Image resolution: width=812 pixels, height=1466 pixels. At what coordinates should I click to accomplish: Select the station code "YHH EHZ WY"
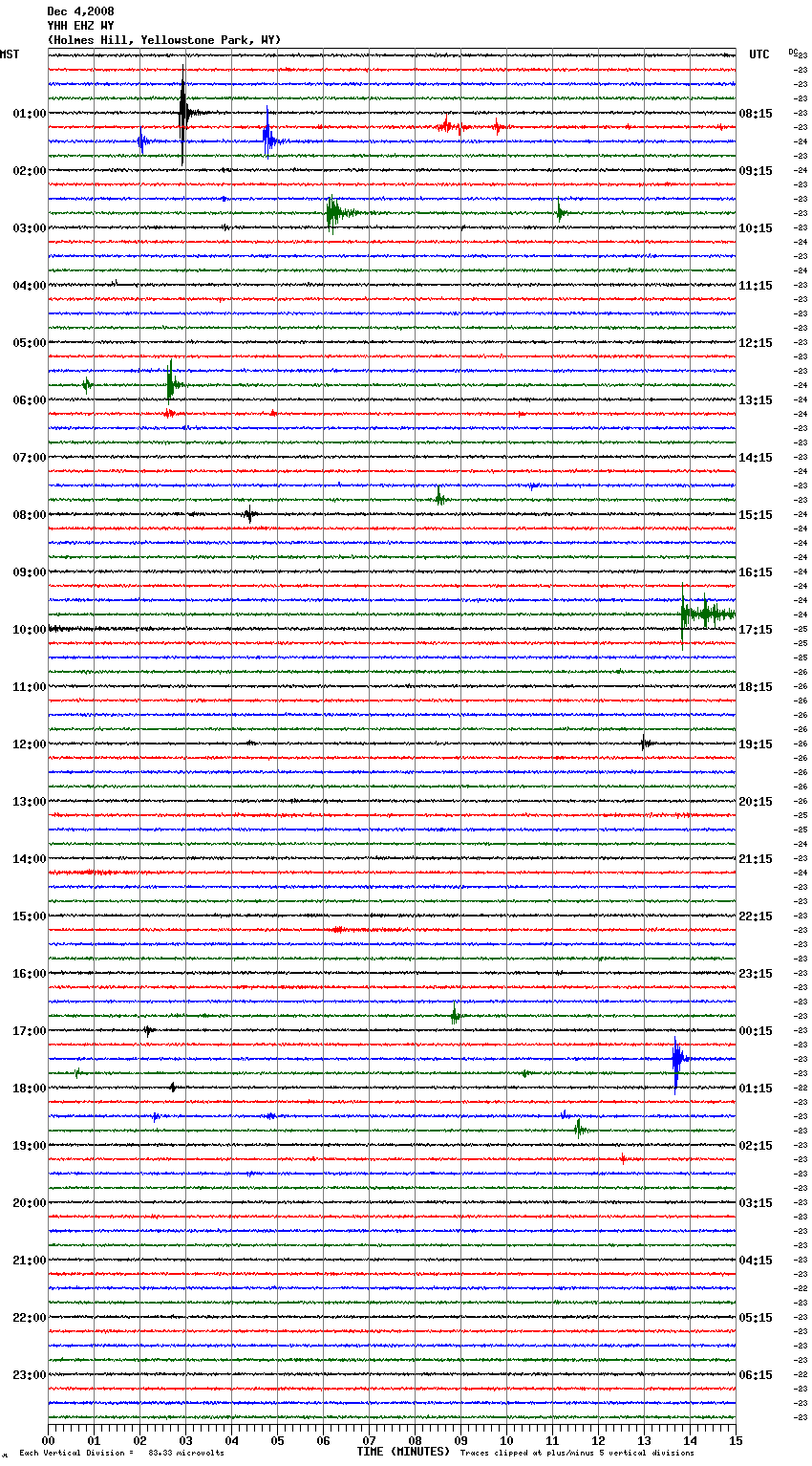tap(80, 26)
